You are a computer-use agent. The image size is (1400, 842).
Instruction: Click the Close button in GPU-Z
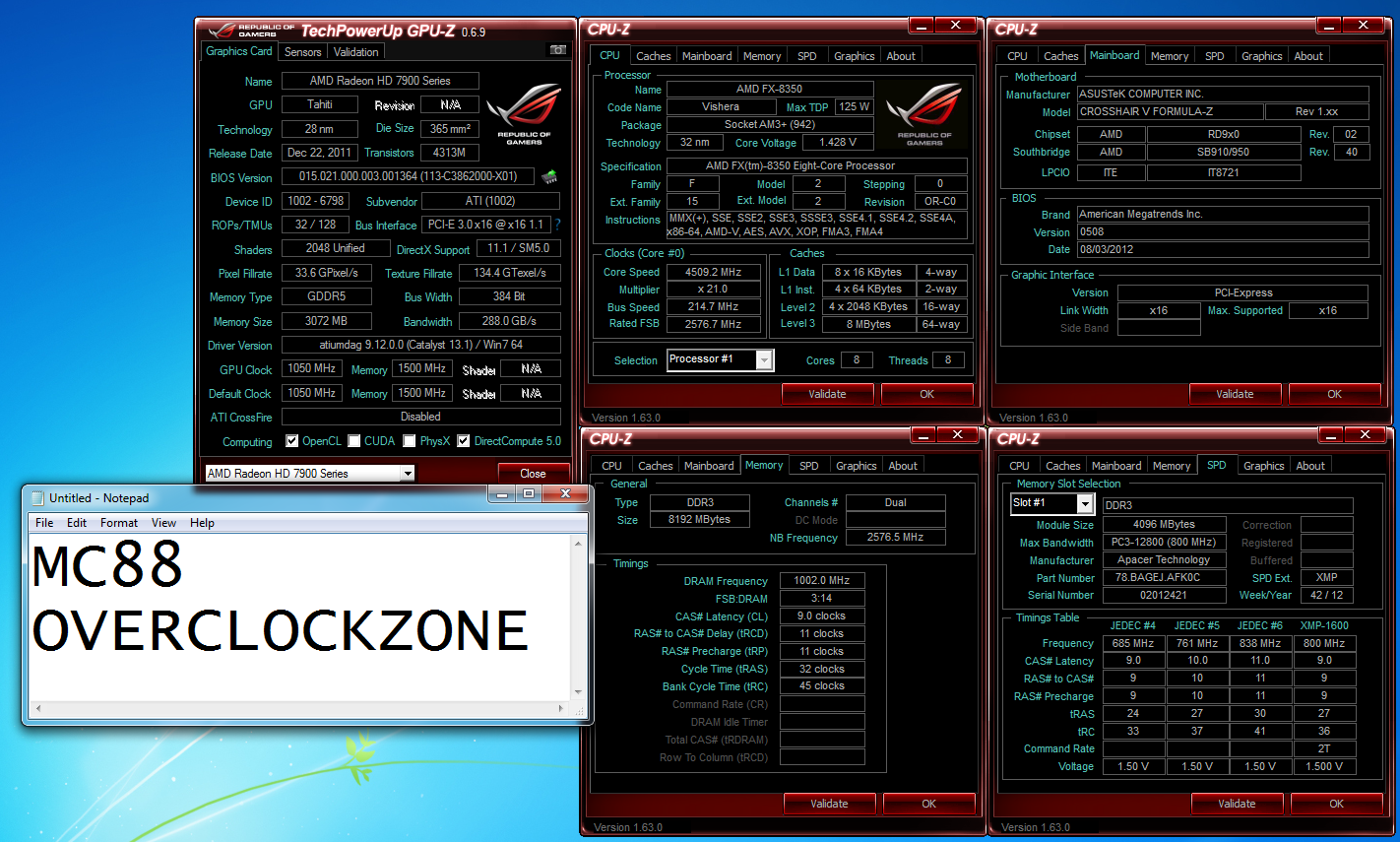(x=533, y=474)
